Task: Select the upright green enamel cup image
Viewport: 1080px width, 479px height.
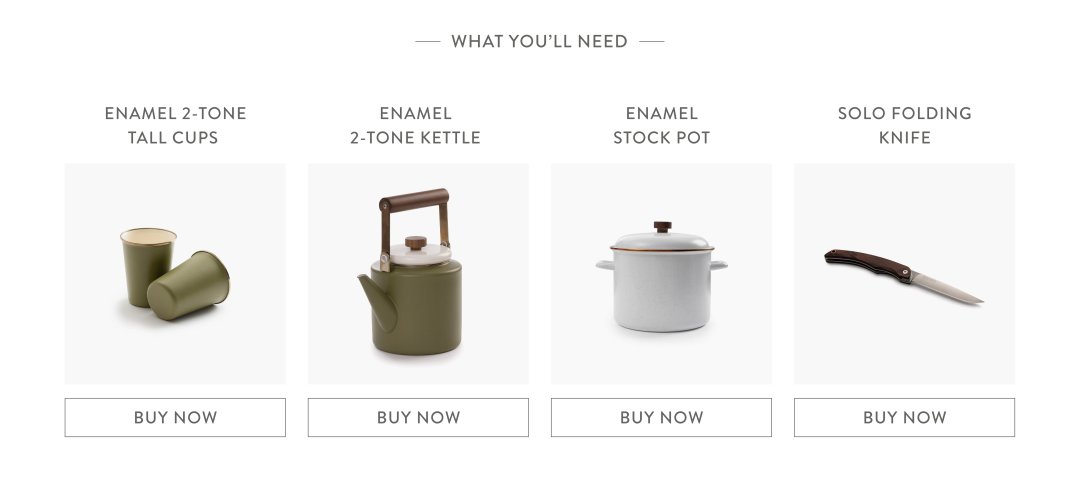Action: 146,264
